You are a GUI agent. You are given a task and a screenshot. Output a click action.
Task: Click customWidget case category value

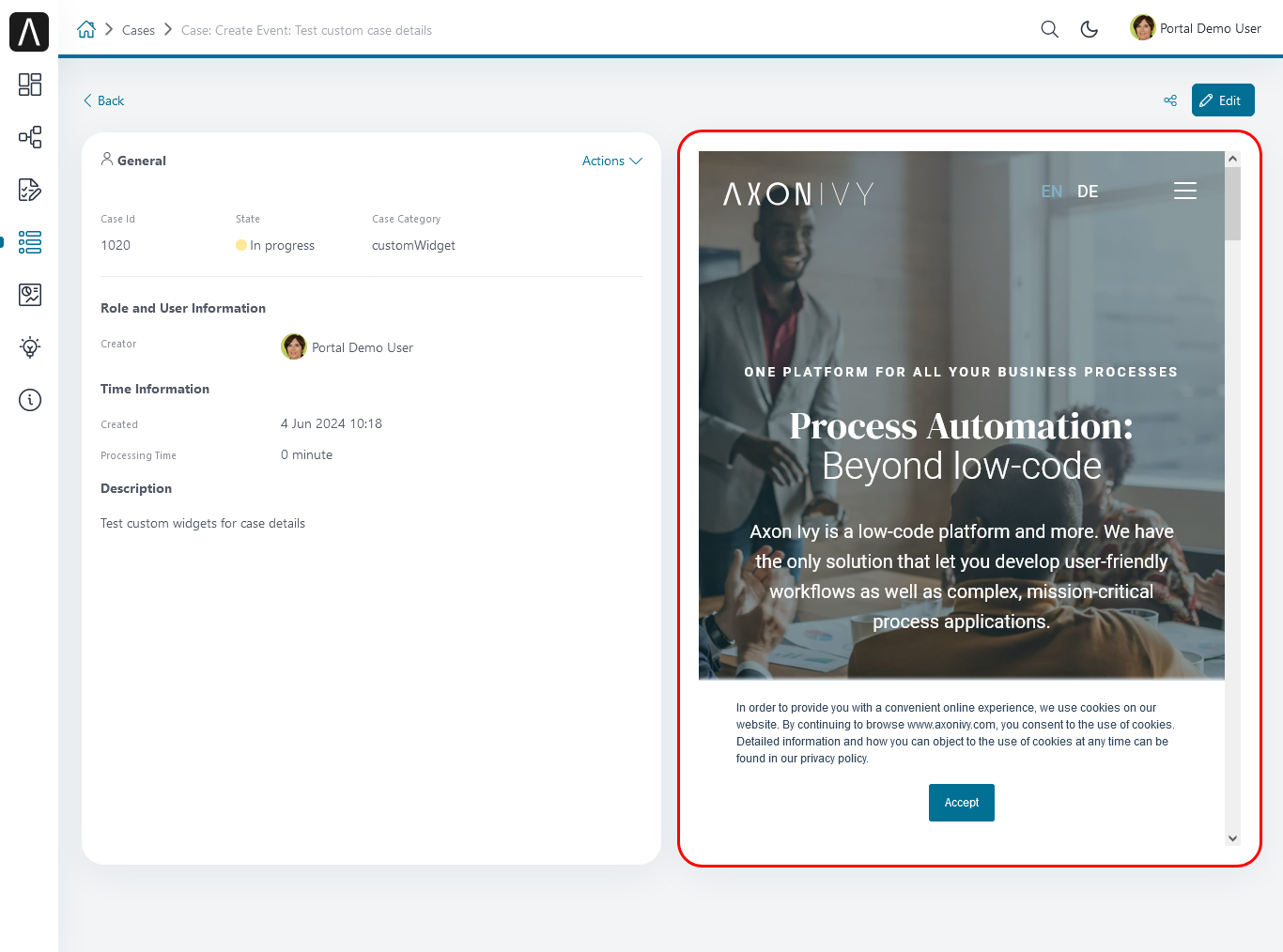(413, 245)
